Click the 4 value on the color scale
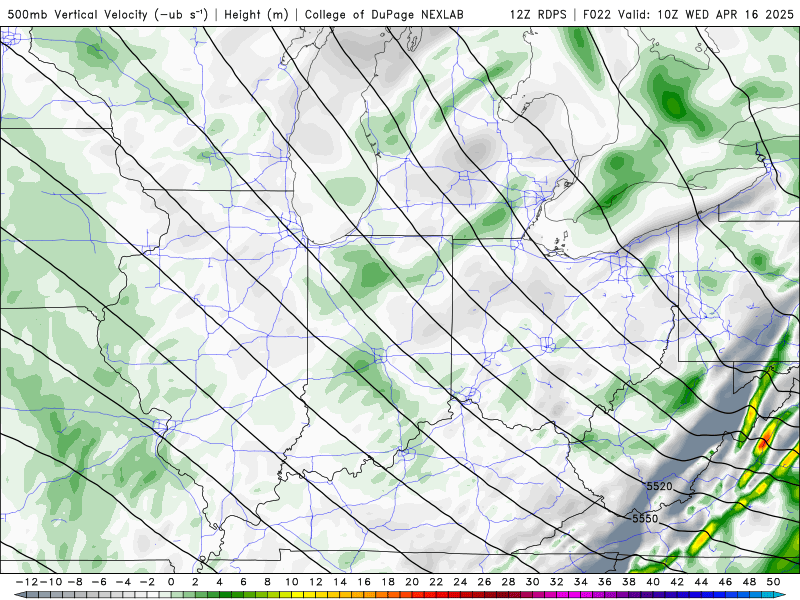 pos(219,582)
